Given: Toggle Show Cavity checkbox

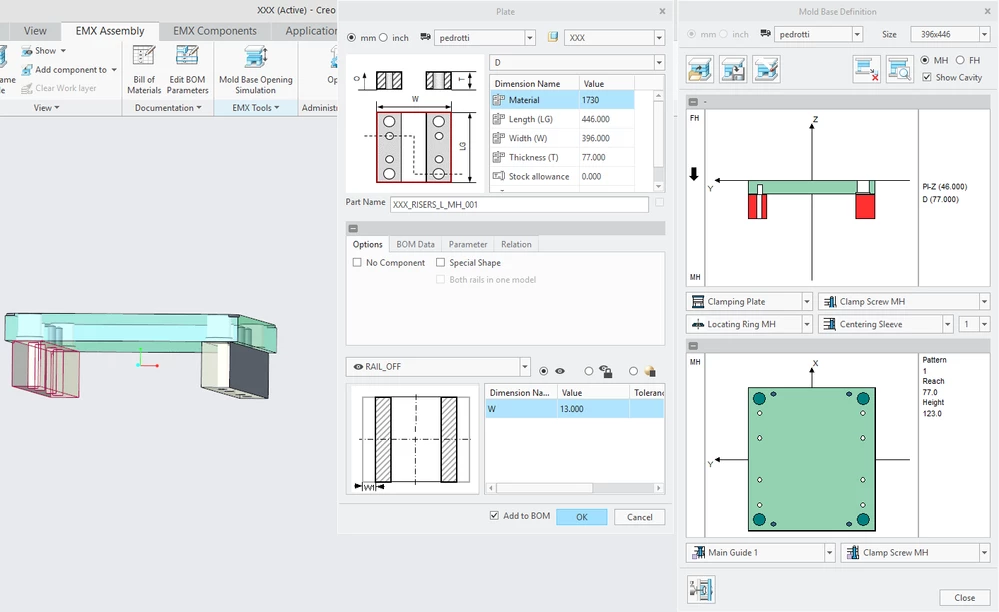Looking at the screenshot, I should pyautogui.click(x=927, y=77).
